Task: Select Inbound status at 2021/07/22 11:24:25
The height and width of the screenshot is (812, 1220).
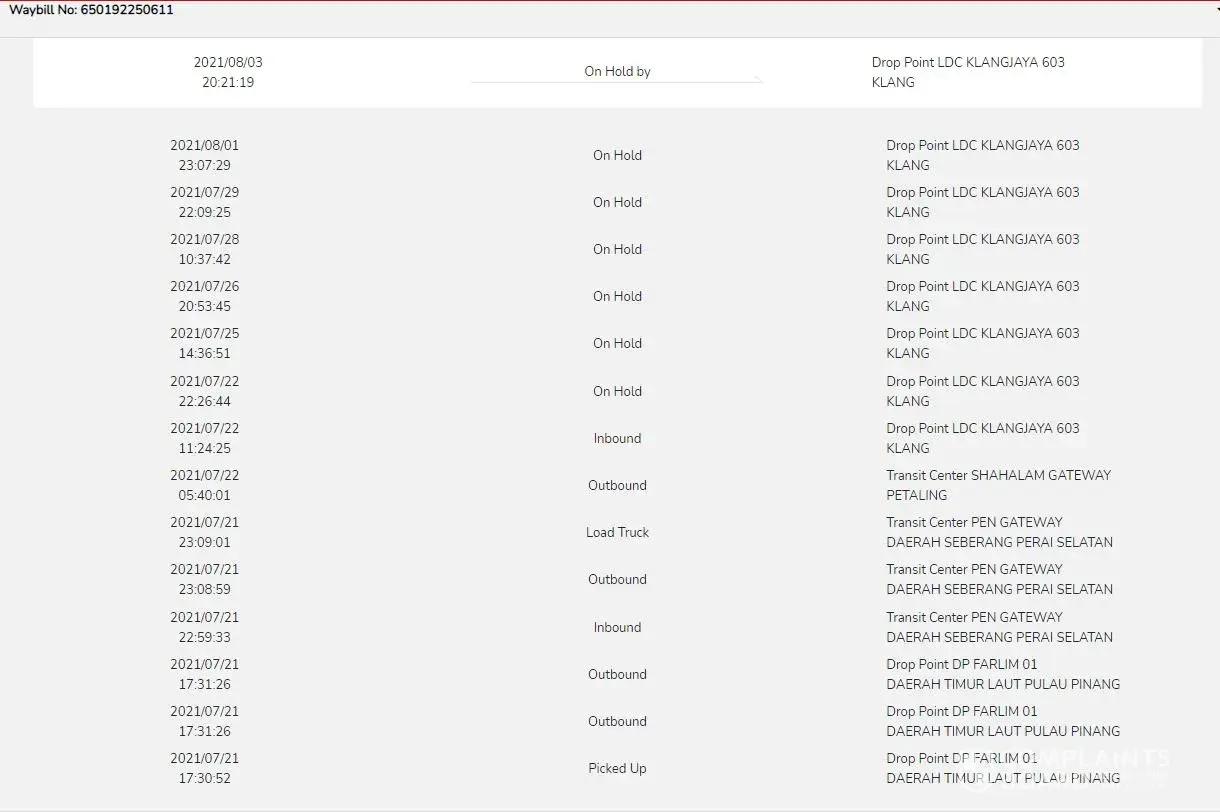Action: tap(617, 438)
